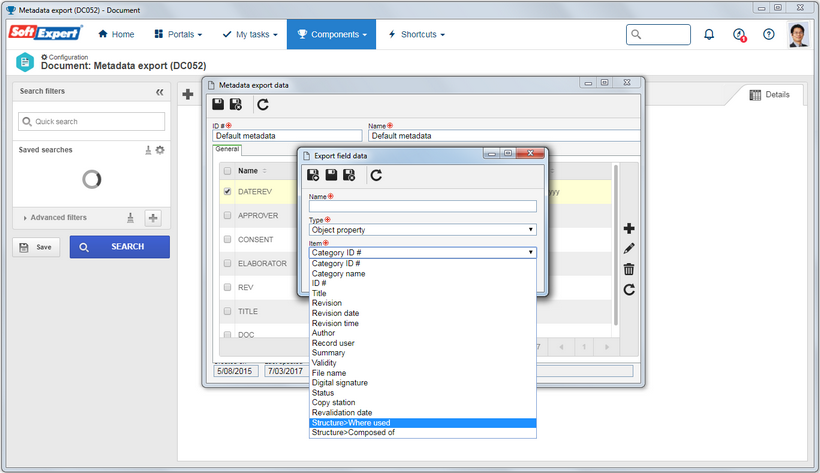Click third save icon in Export field data
Image resolution: width=820 pixels, height=473 pixels.
coord(349,175)
